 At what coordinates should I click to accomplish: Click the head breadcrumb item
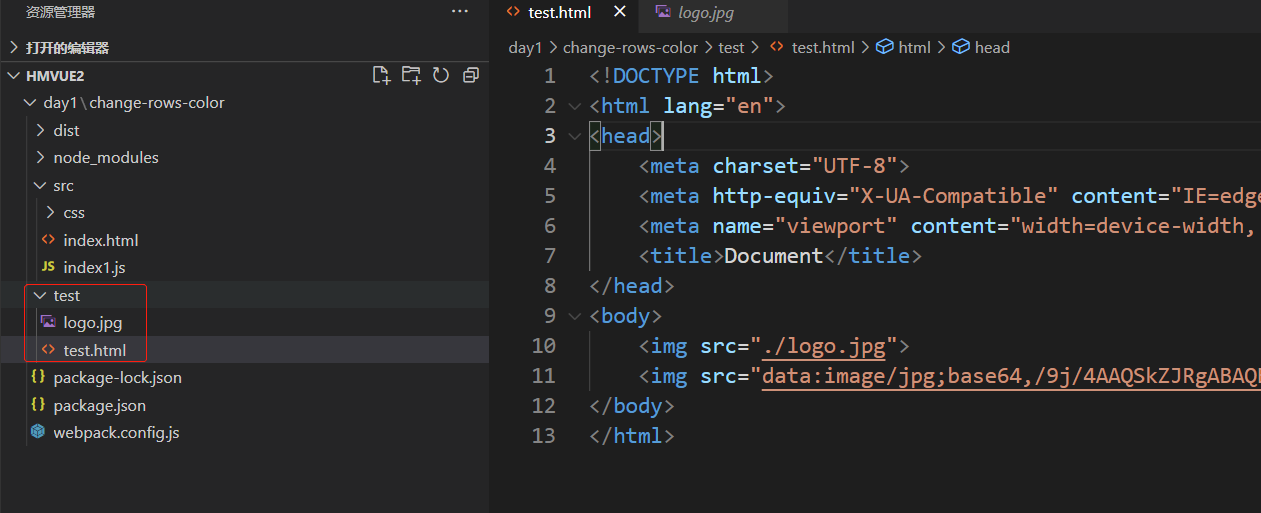pyautogui.click(x=991, y=47)
